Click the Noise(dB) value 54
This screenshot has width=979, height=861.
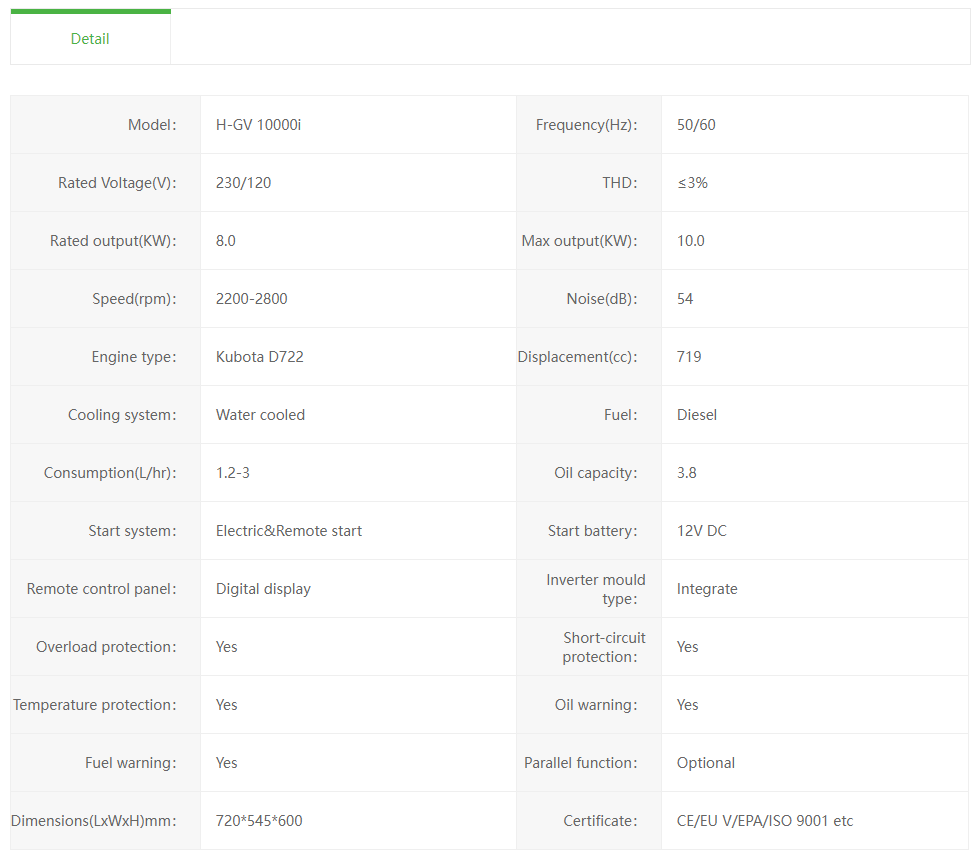685,299
